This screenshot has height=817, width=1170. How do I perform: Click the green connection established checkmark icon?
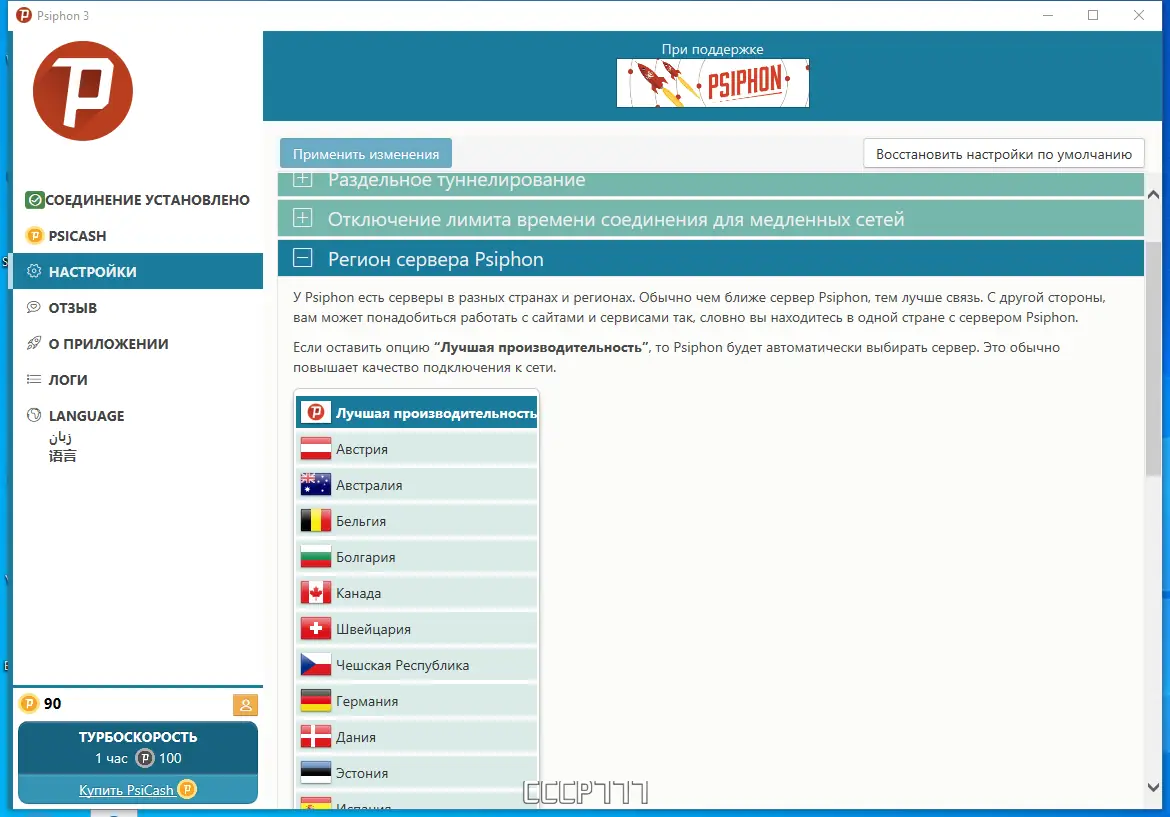tap(34, 200)
